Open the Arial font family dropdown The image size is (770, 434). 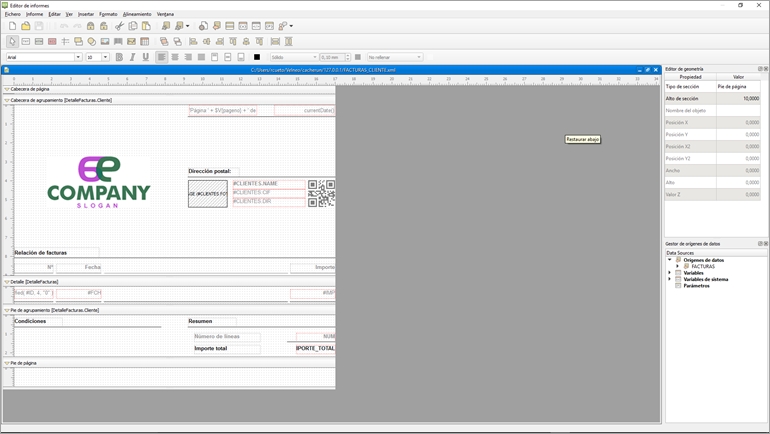click(78, 57)
